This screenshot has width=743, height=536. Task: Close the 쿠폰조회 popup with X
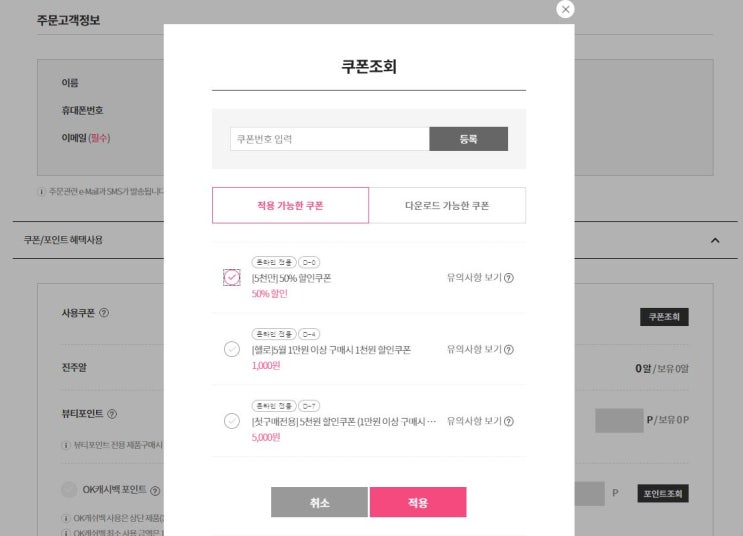pos(566,9)
